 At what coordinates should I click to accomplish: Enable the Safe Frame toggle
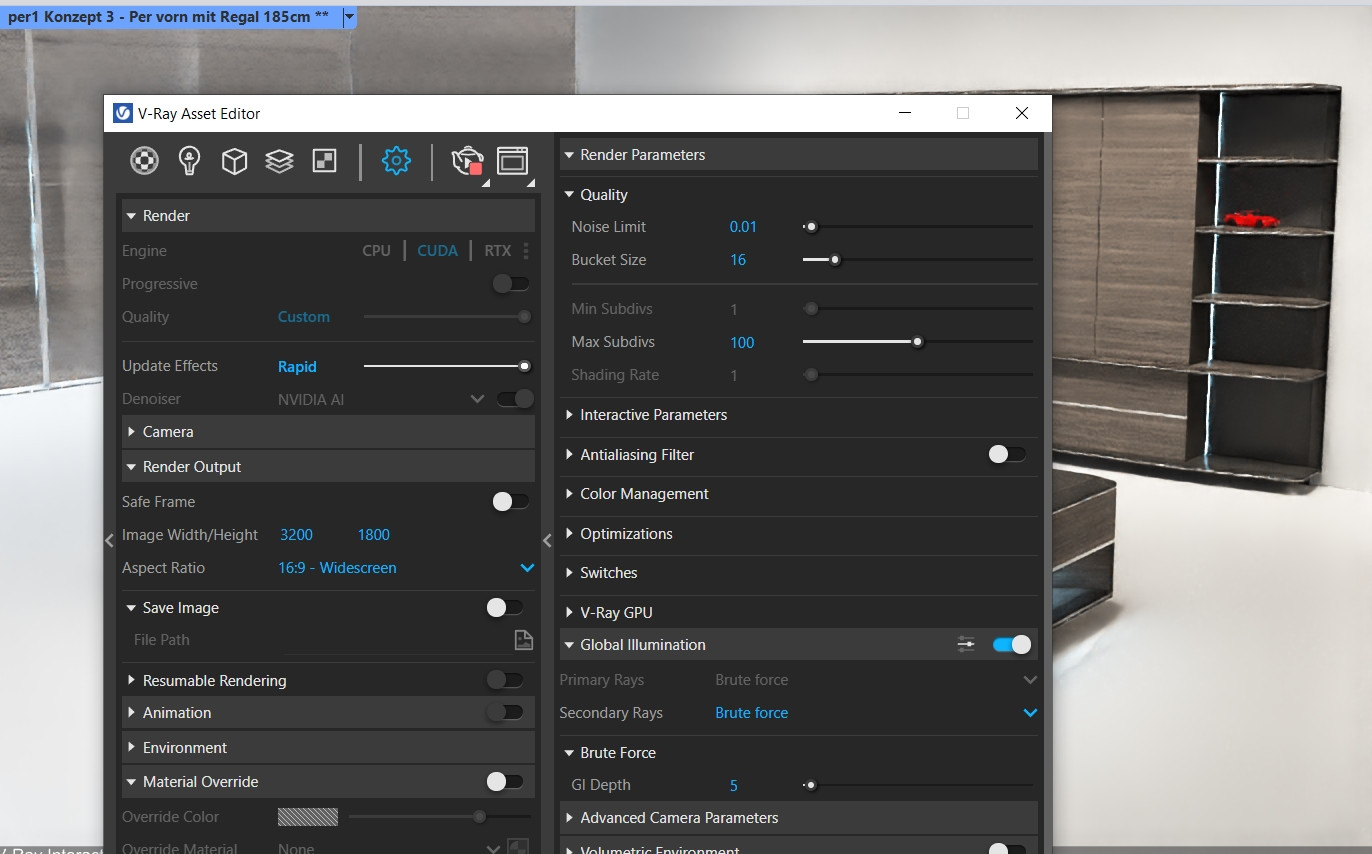(x=511, y=502)
